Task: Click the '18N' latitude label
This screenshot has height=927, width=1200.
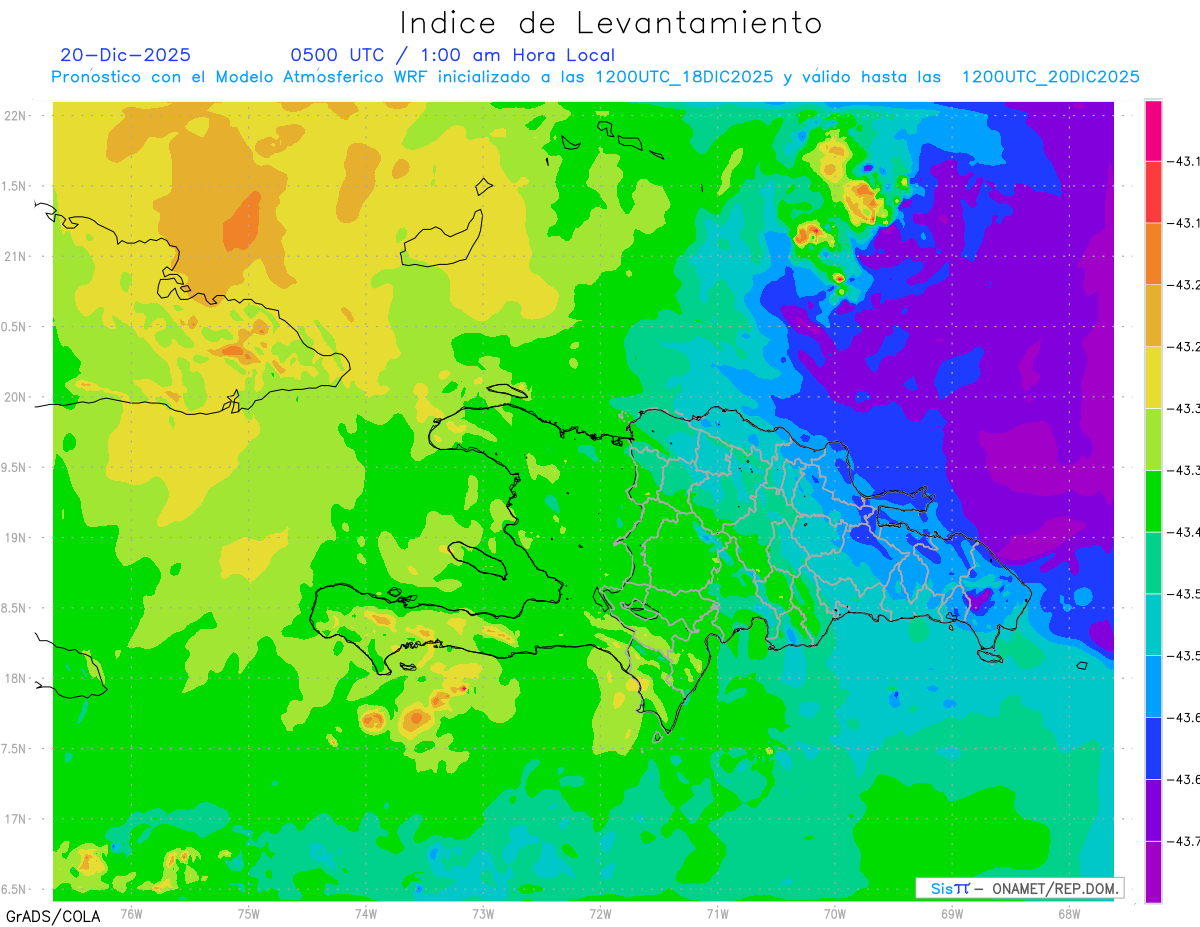Action: pos(16,678)
